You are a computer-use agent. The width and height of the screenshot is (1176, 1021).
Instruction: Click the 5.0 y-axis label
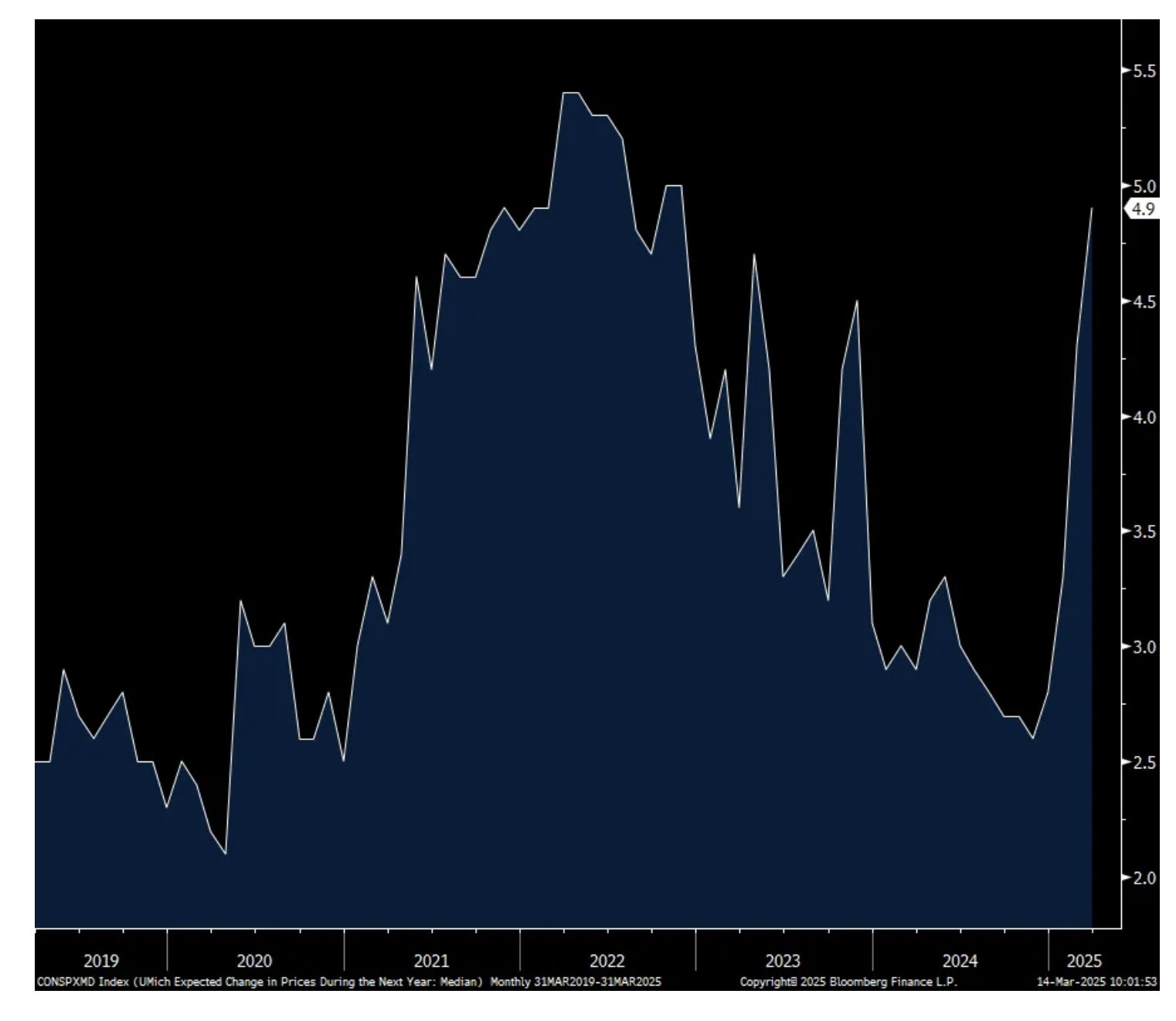1144,186
